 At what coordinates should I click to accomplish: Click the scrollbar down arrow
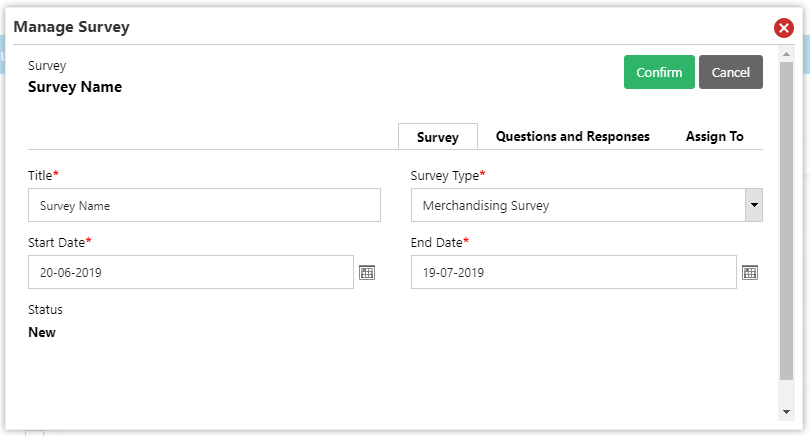point(786,412)
